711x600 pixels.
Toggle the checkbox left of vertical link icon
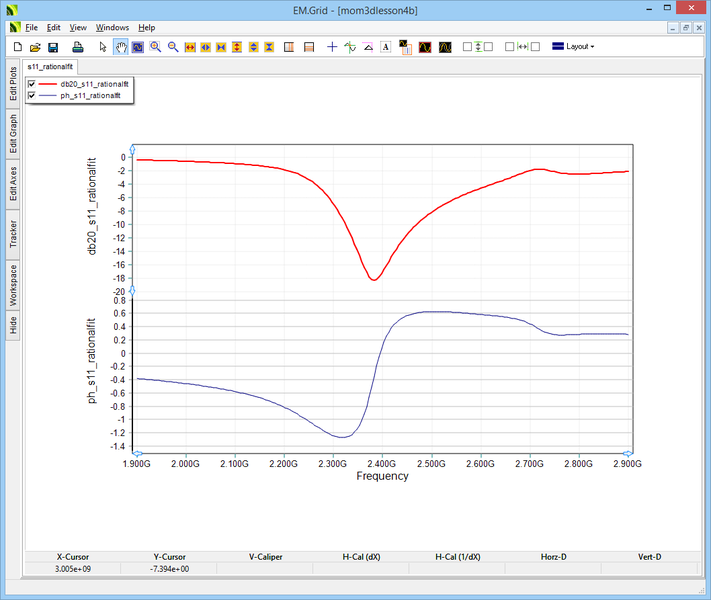coord(468,47)
